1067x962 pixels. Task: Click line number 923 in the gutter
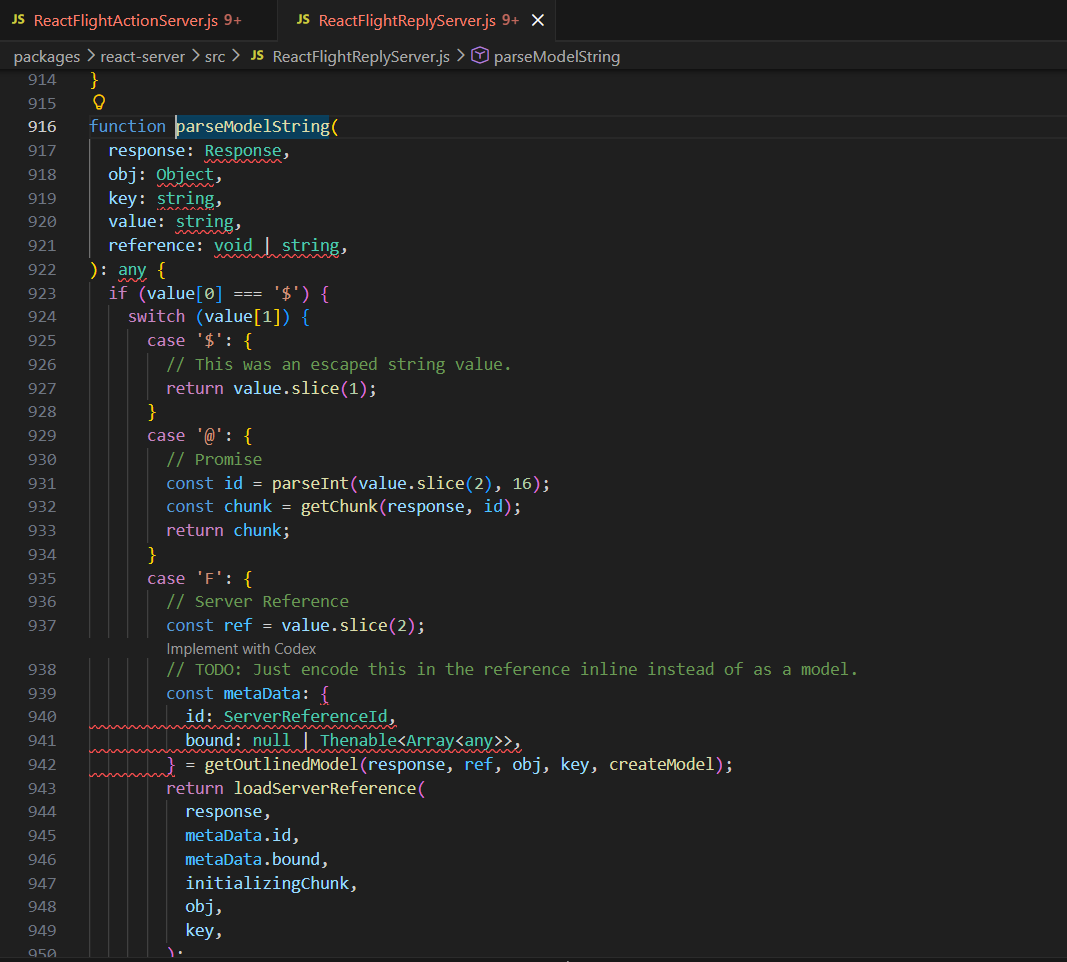(42, 293)
